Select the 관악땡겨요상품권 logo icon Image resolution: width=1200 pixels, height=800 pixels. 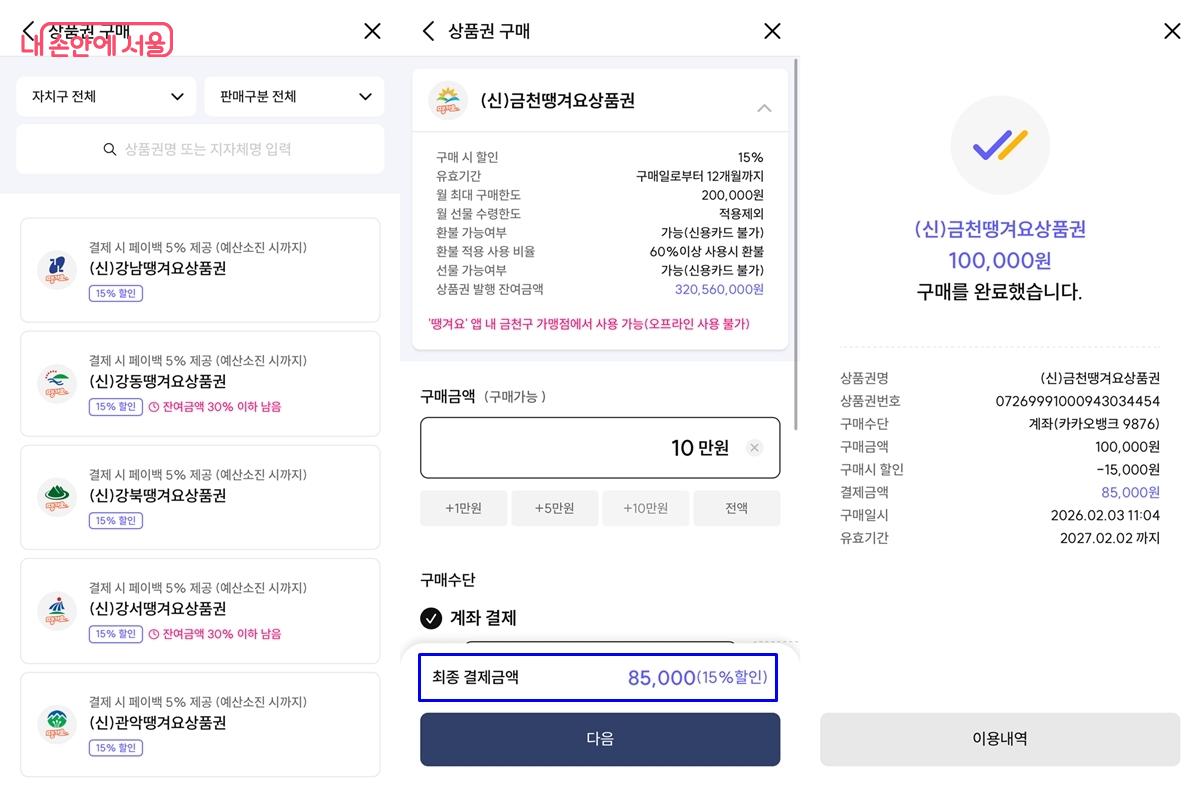[57, 724]
